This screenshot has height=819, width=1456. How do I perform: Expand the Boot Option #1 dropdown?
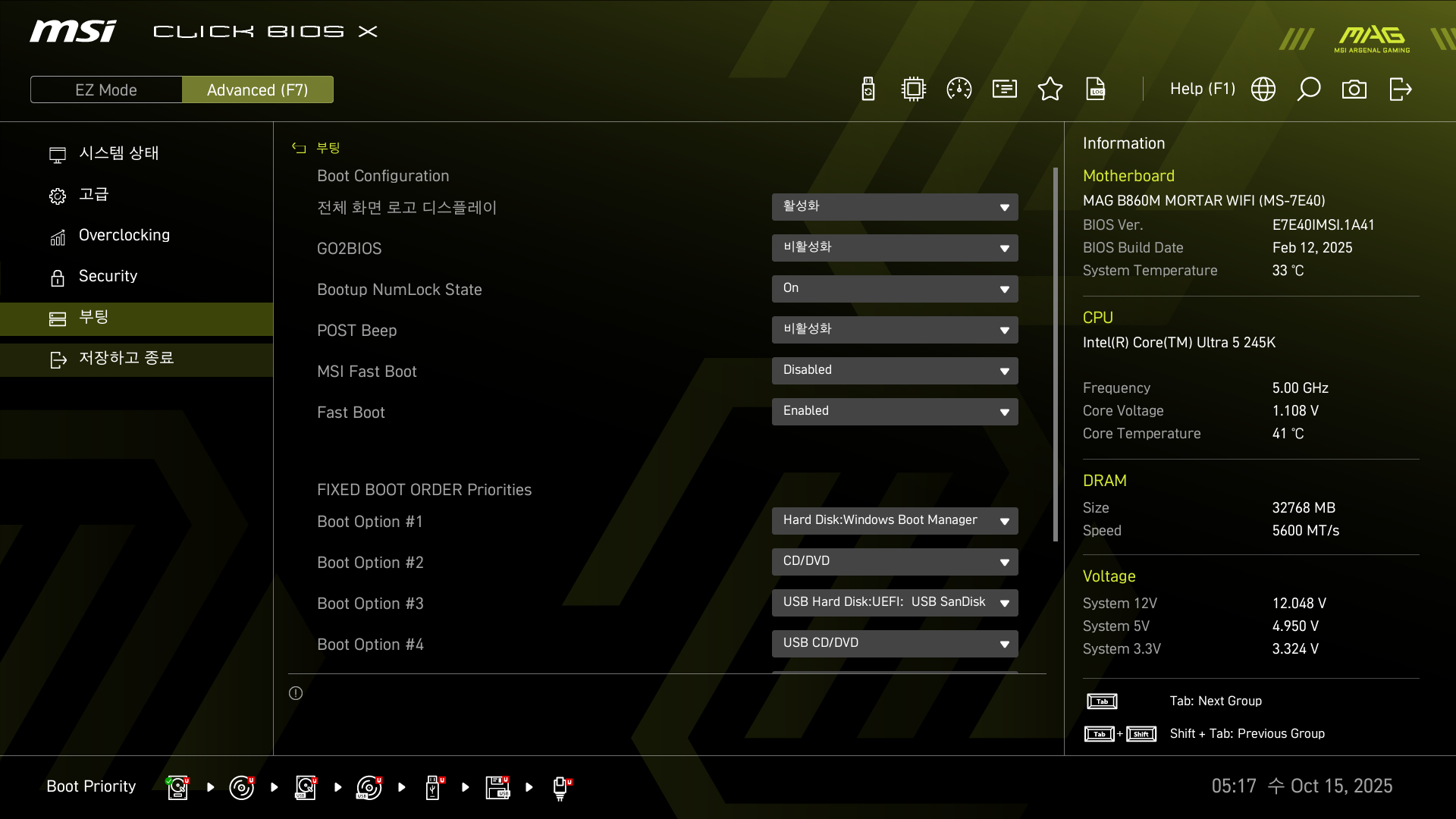[x=895, y=521]
